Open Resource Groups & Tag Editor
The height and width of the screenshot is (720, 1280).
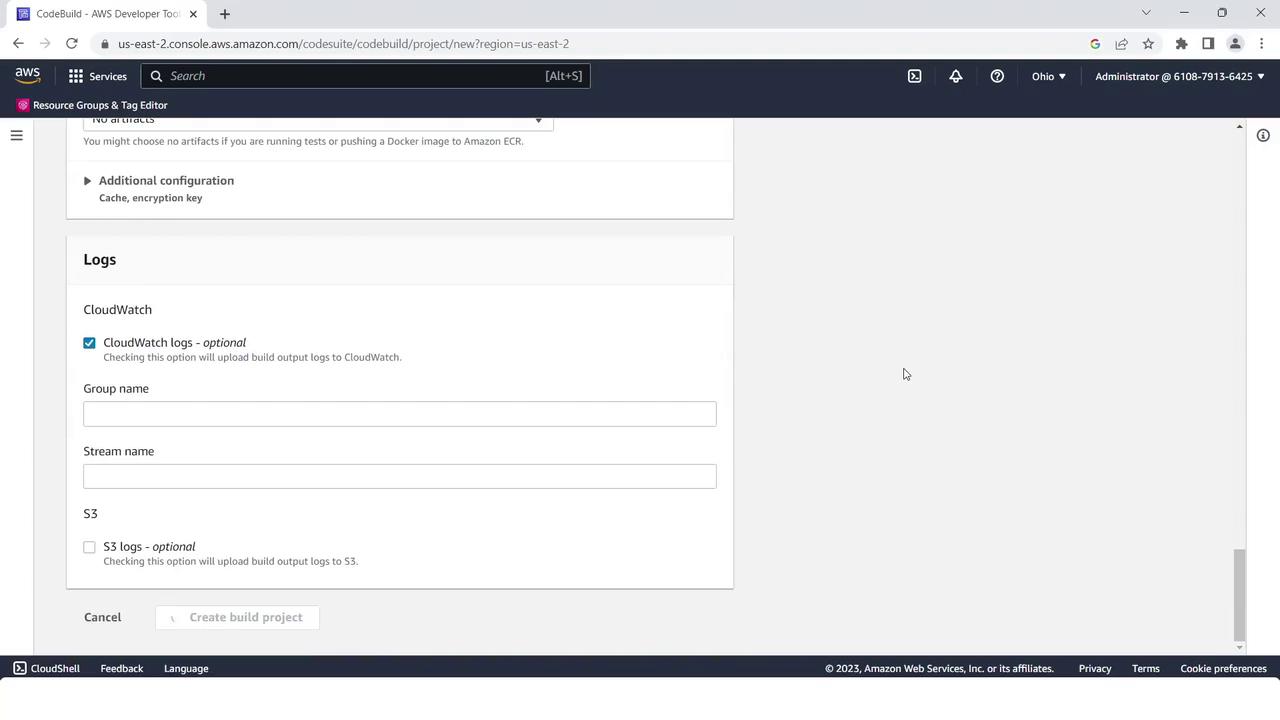pyautogui.click(x=92, y=105)
